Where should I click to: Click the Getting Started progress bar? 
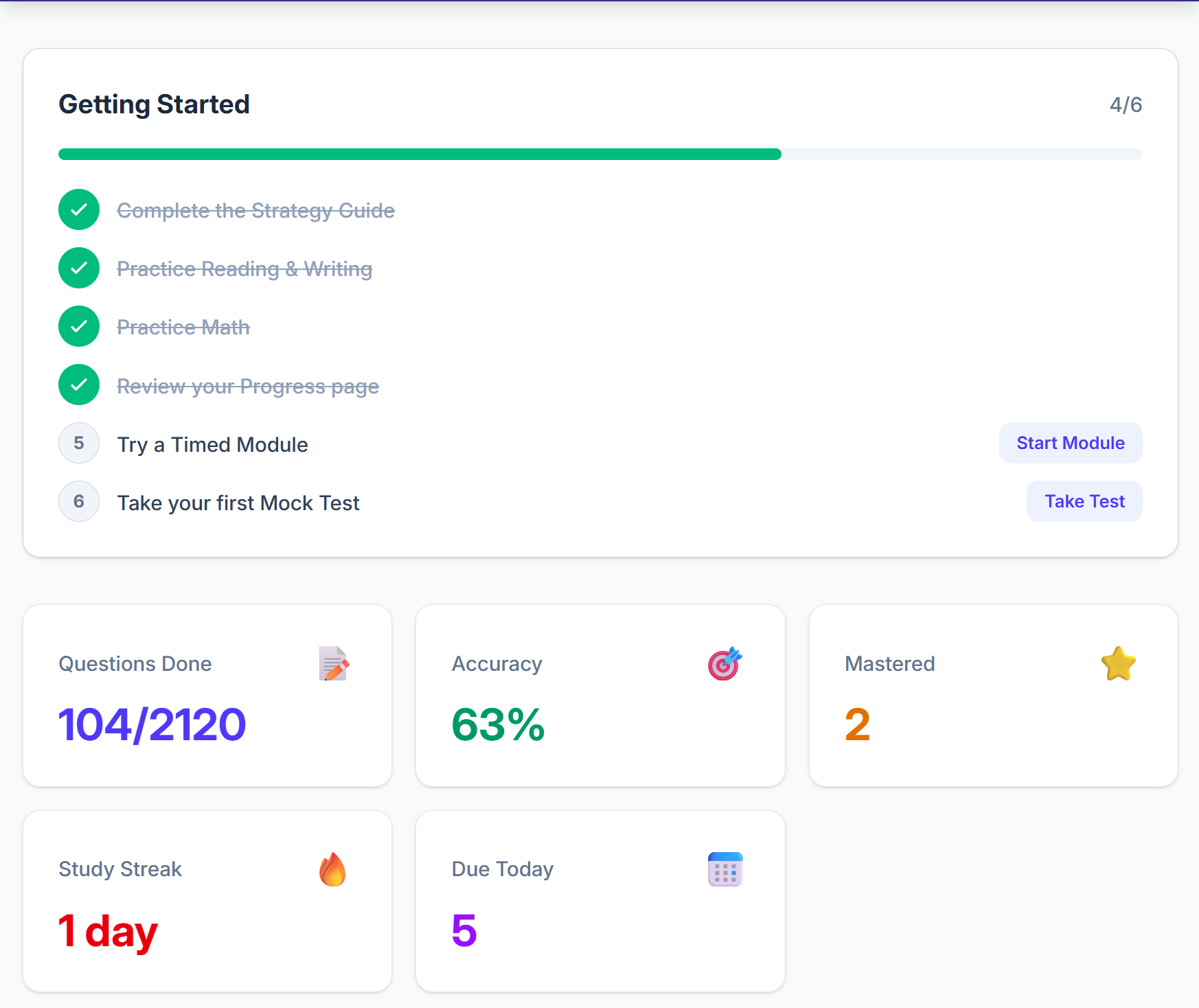tap(600, 154)
